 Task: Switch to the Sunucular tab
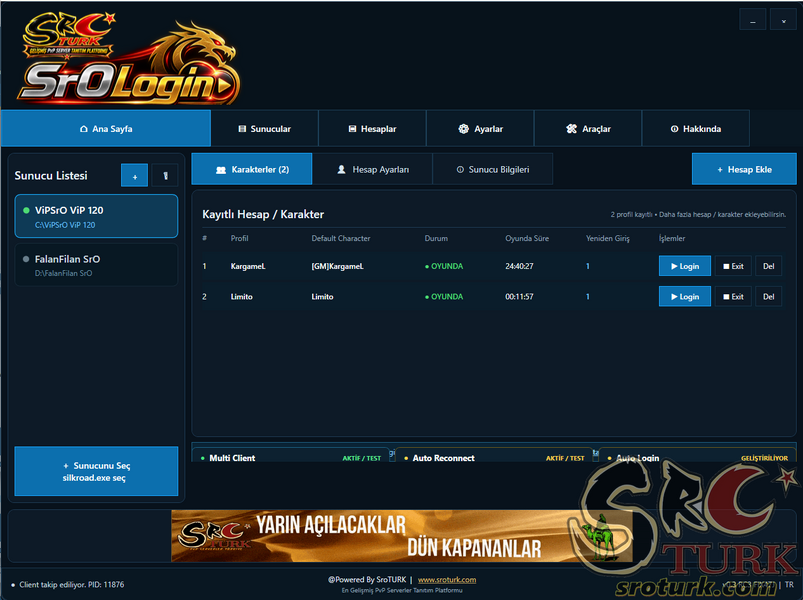pos(265,128)
